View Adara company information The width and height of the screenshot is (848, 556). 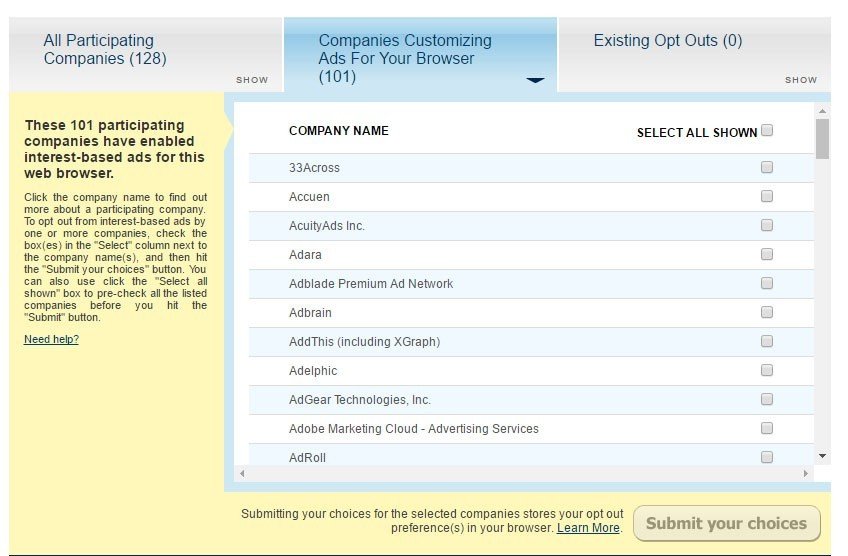tap(305, 255)
